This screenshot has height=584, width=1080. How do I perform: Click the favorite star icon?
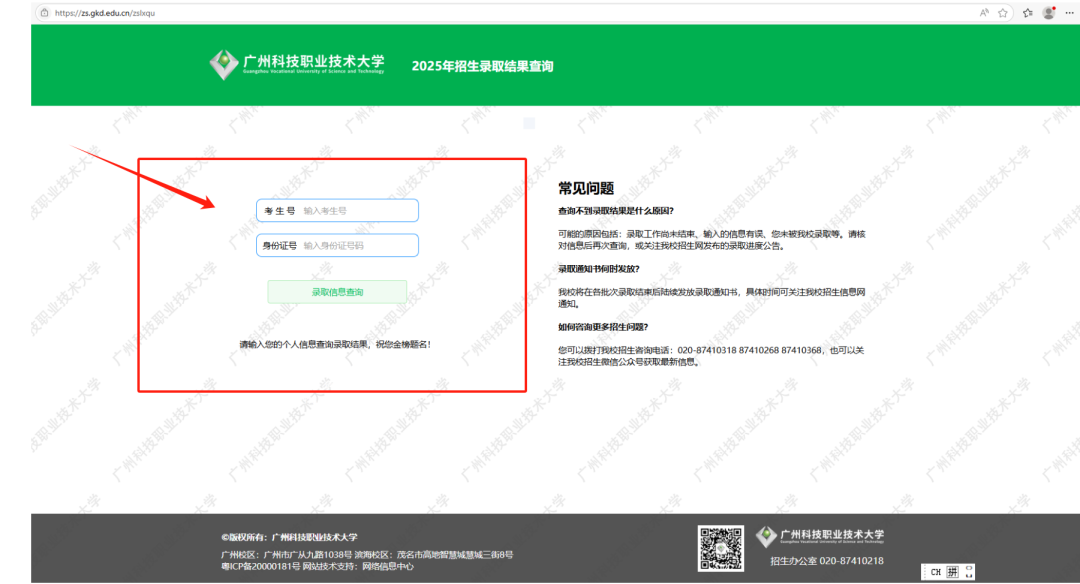point(1003,12)
